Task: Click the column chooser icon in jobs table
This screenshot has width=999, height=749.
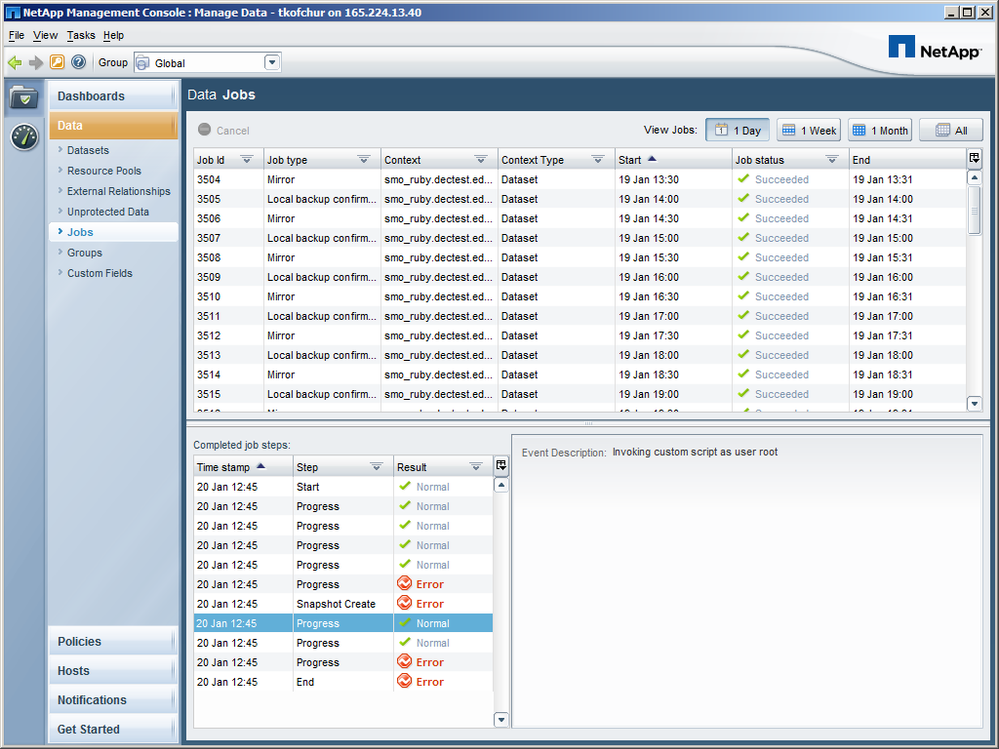Action: (x=975, y=159)
